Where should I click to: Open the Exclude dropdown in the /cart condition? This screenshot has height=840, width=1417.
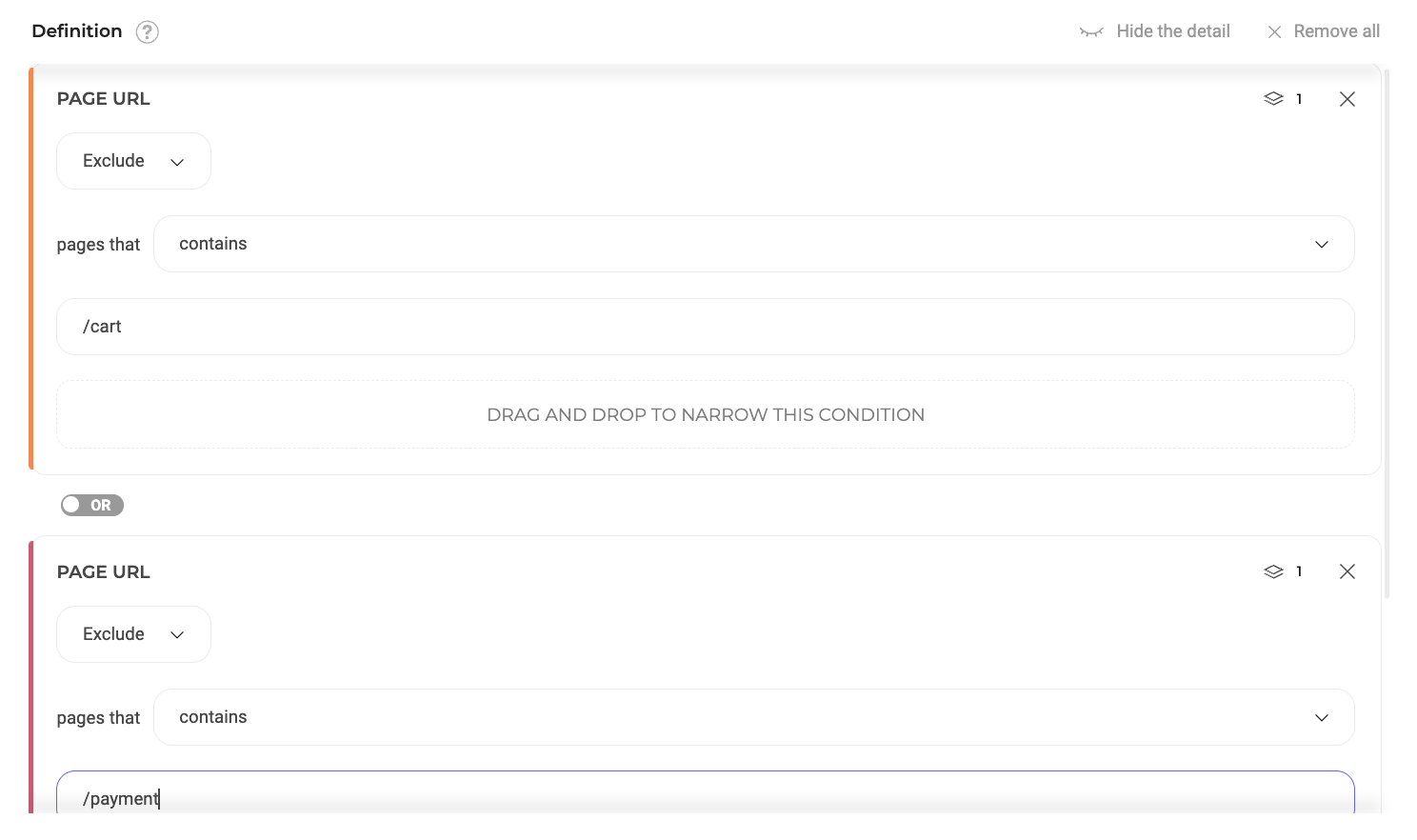tap(133, 161)
